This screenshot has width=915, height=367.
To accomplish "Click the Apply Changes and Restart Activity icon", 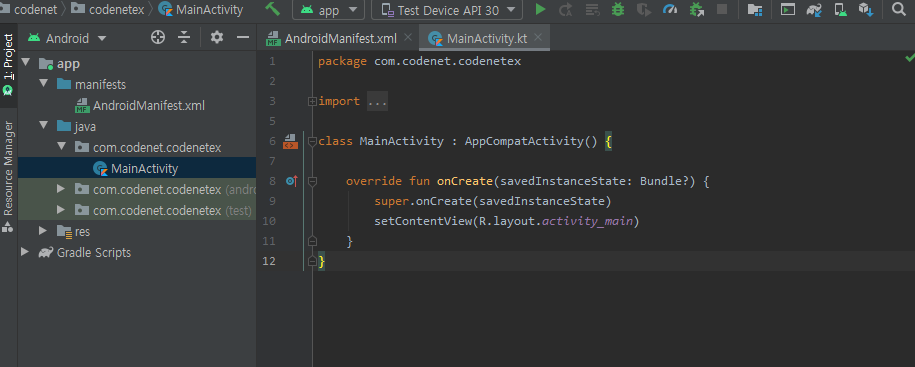I will pyautogui.click(x=565, y=9).
